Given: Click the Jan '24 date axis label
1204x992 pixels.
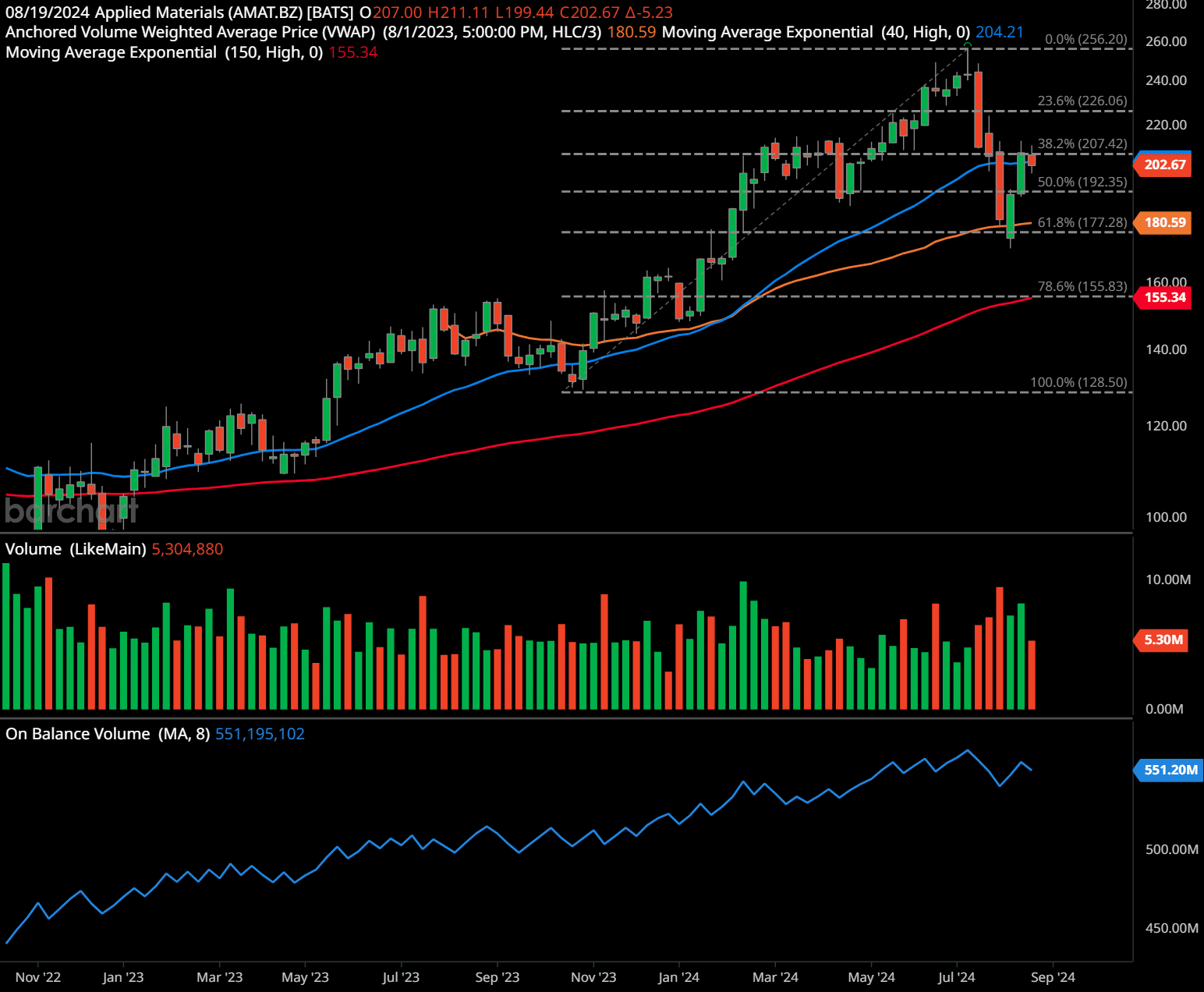Looking at the screenshot, I should [x=678, y=977].
